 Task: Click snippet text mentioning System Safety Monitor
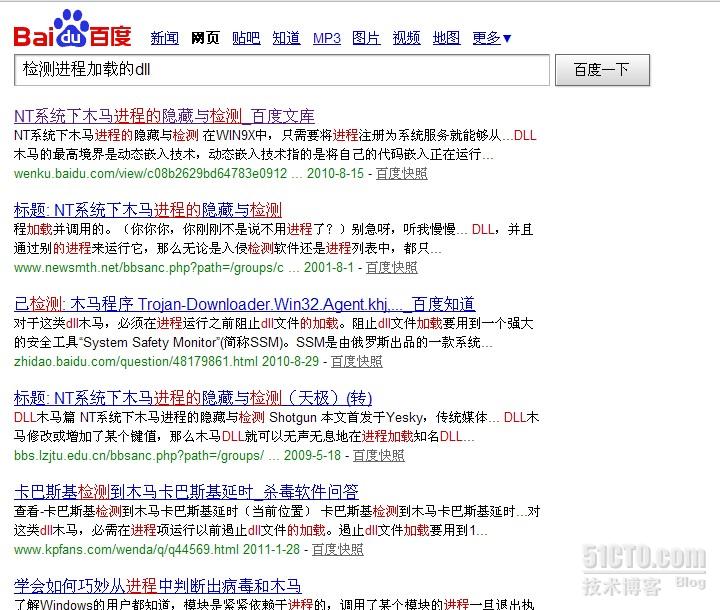pos(253,342)
